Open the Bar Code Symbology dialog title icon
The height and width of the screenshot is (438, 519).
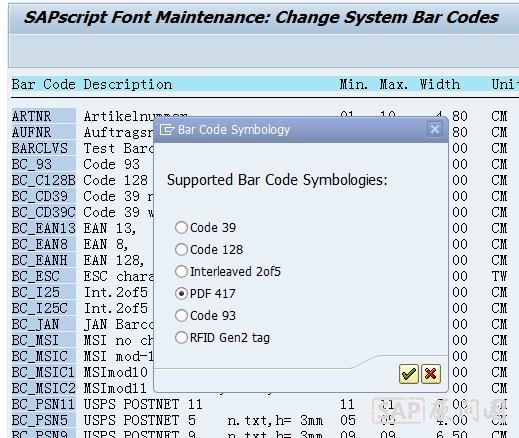167,129
